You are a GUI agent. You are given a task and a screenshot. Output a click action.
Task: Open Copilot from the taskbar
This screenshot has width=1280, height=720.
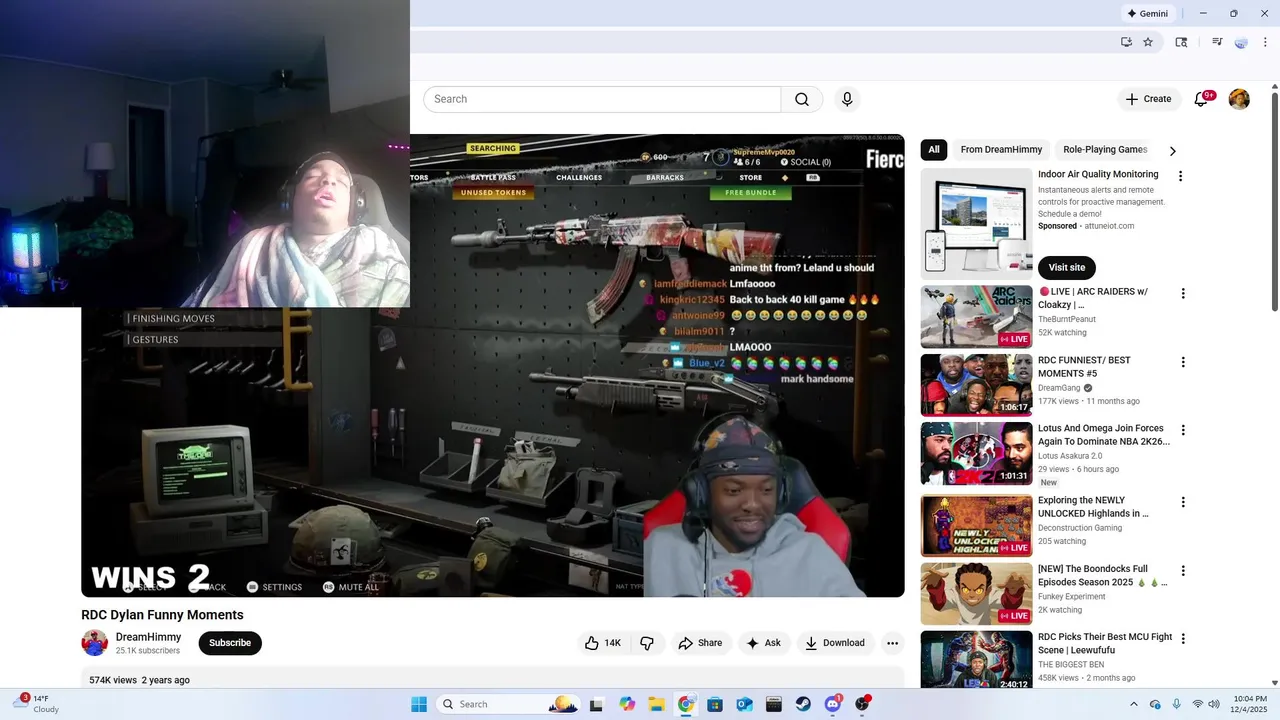pos(627,704)
